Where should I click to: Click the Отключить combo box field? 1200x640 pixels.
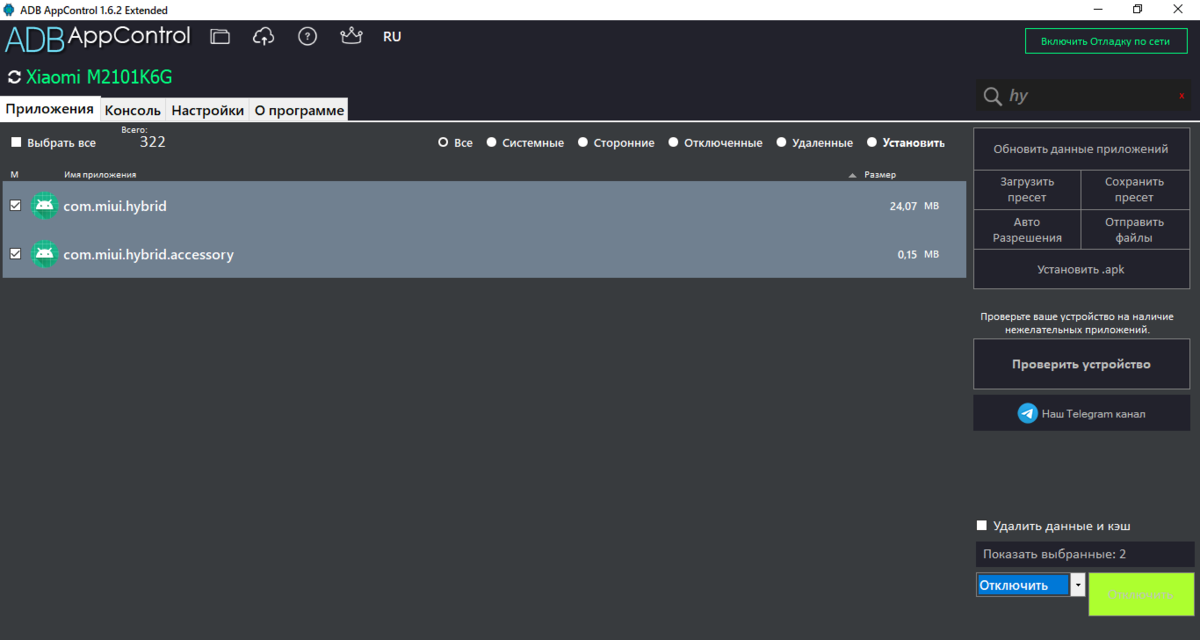pyautogui.click(x=1022, y=585)
